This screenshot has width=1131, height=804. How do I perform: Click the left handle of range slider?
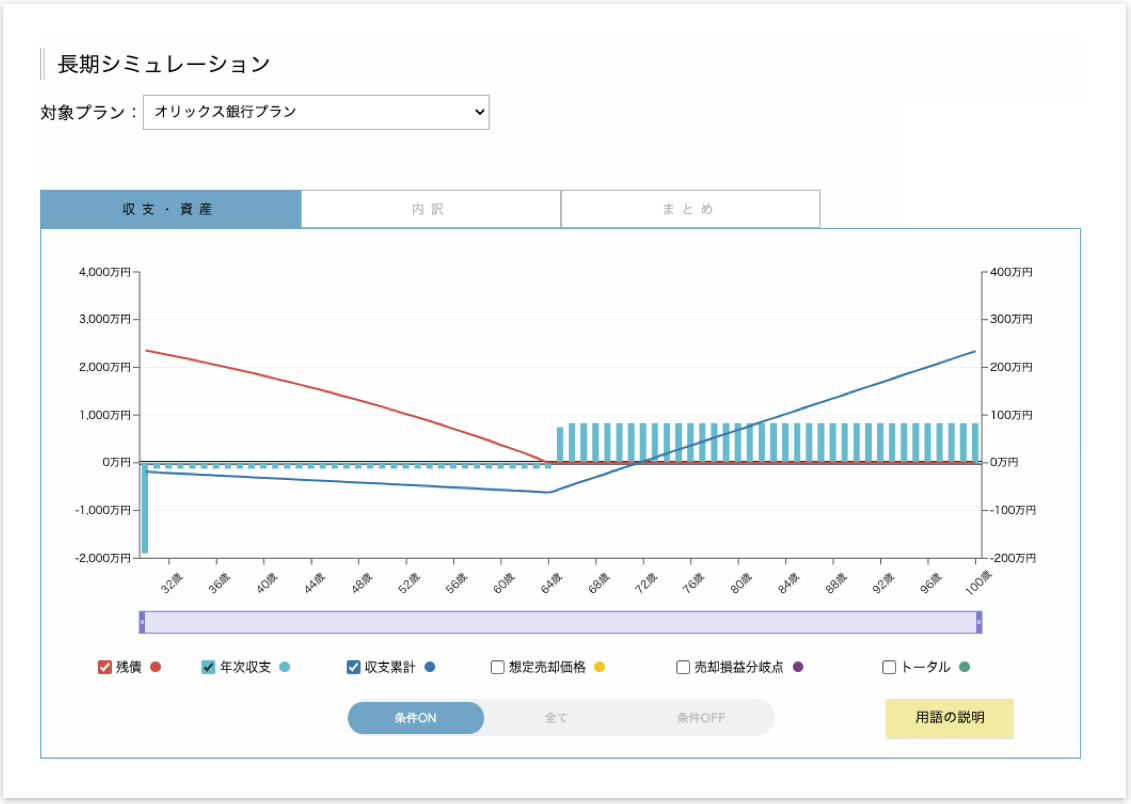pyautogui.click(x=142, y=622)
